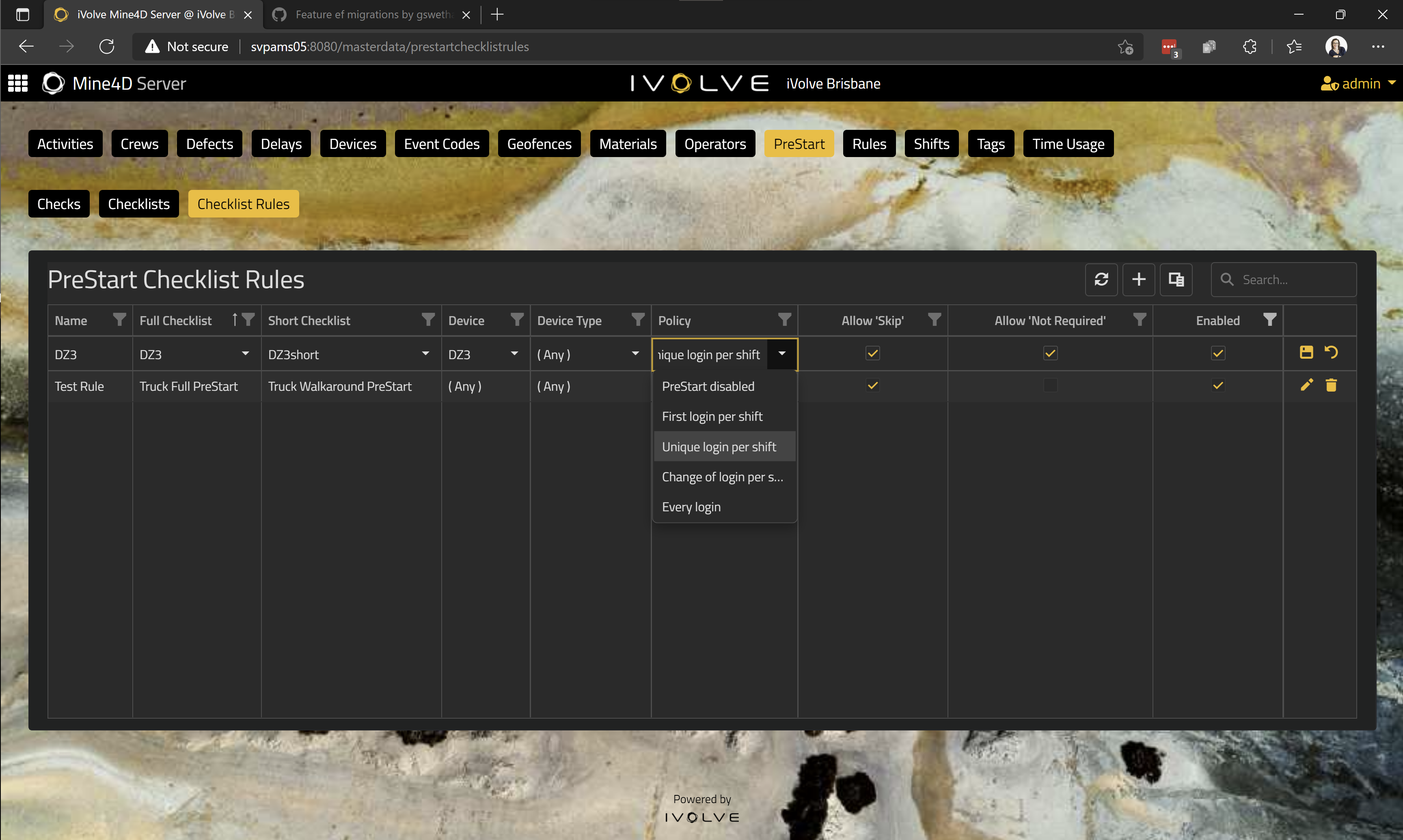Open the Time Usage section

pos(1068,144)
